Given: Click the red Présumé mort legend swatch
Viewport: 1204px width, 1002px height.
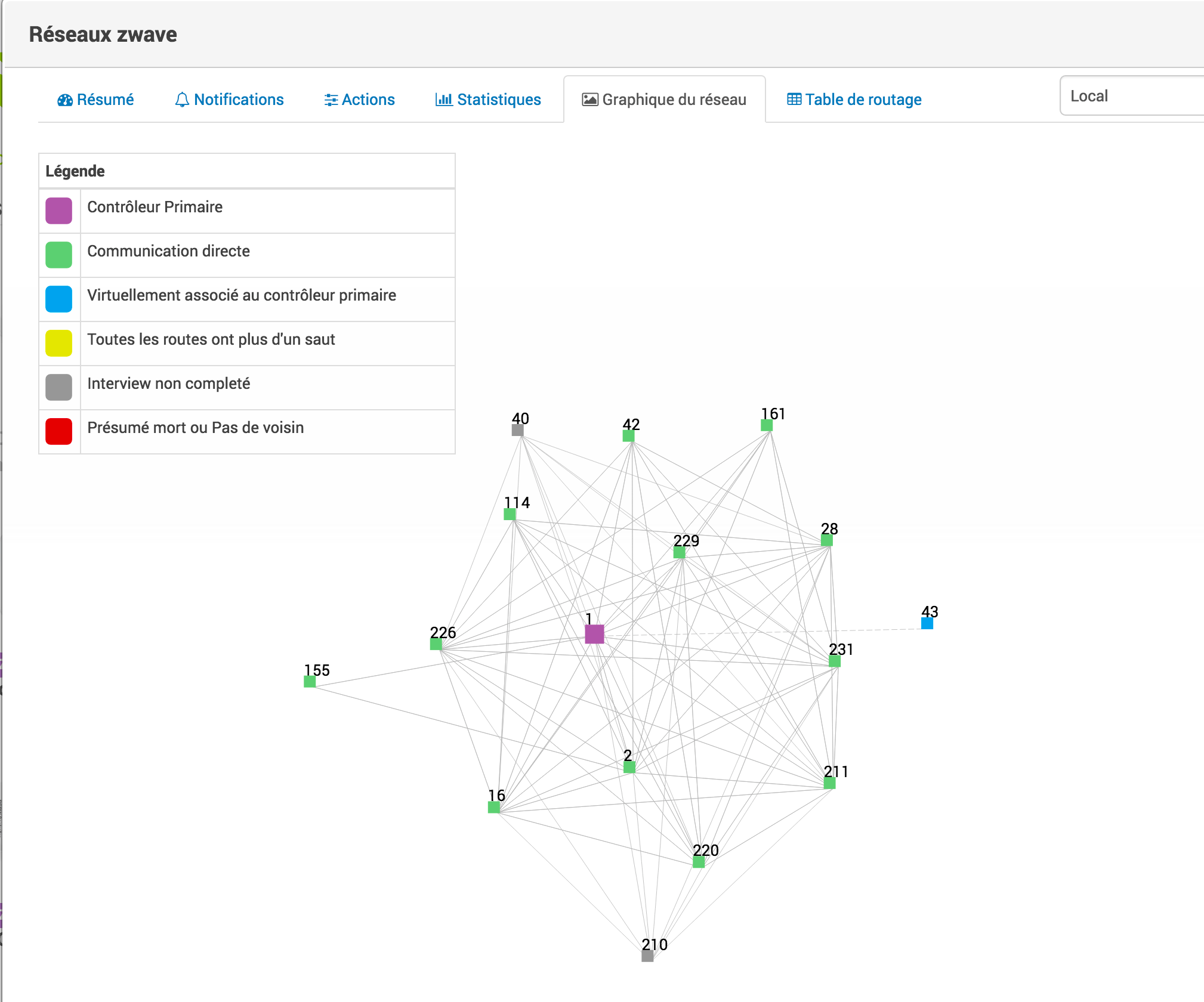Looking at the screenshot, I should coord(59,431).
